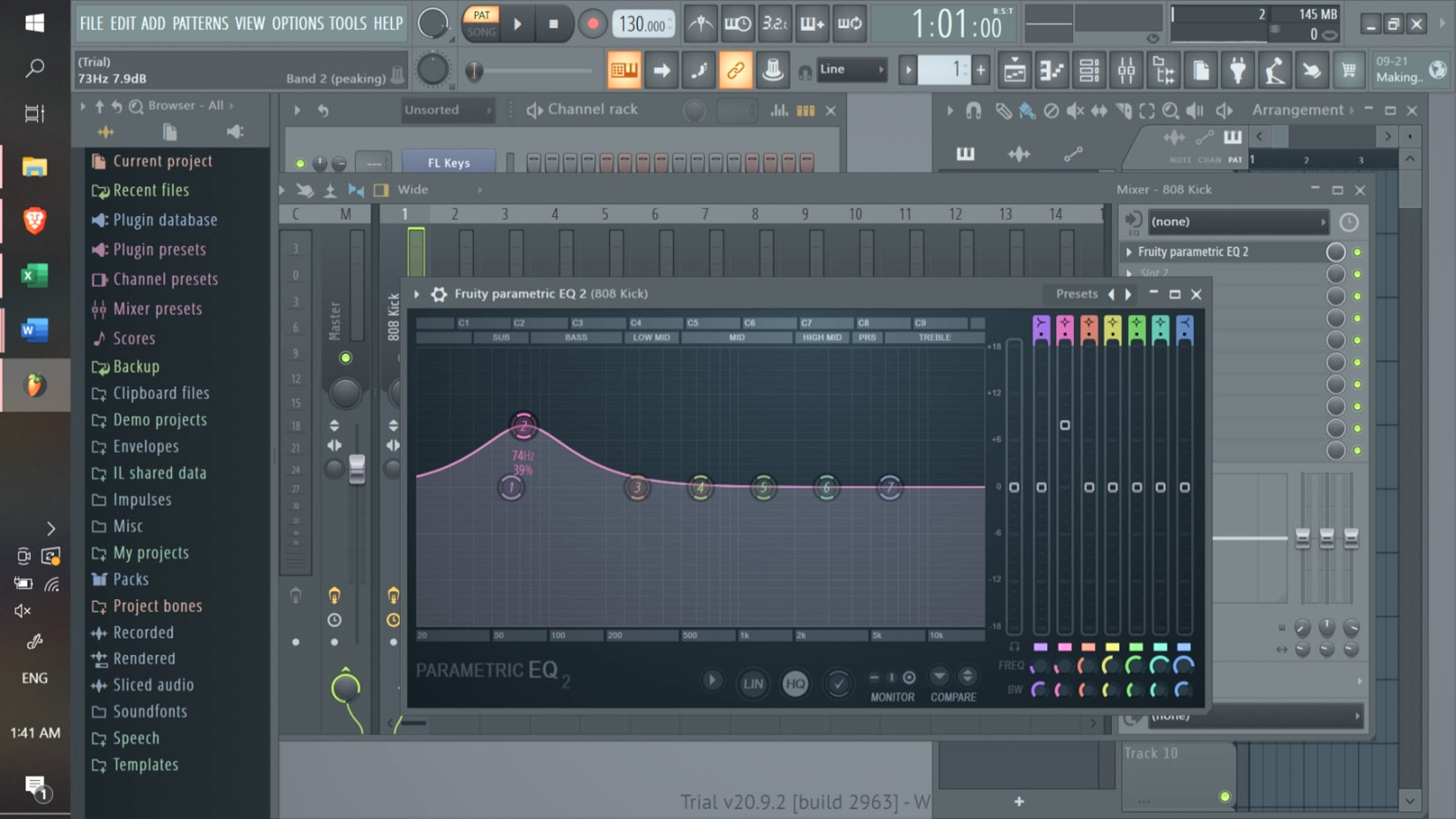Start playback with the play button
Viewport: 1456px width, 819px height.
518,24
